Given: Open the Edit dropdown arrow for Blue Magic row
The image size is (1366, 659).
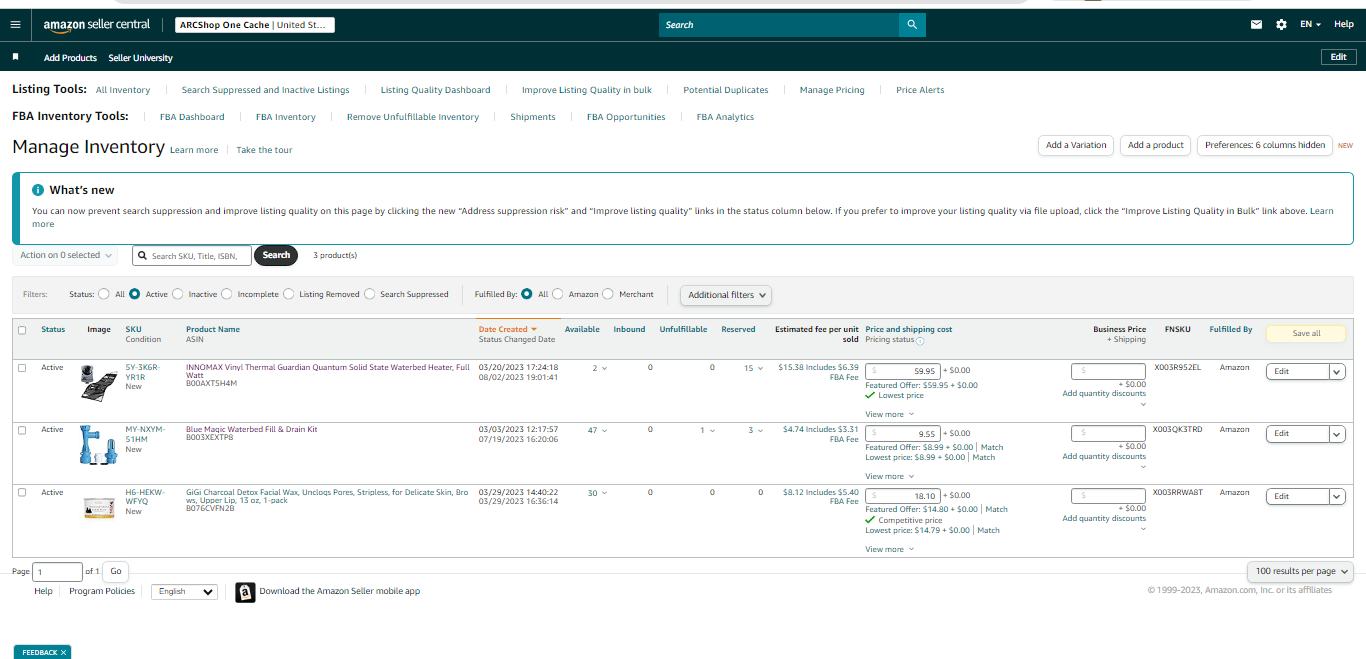Looking at the screenshot, I should [x=1337, y=434].
